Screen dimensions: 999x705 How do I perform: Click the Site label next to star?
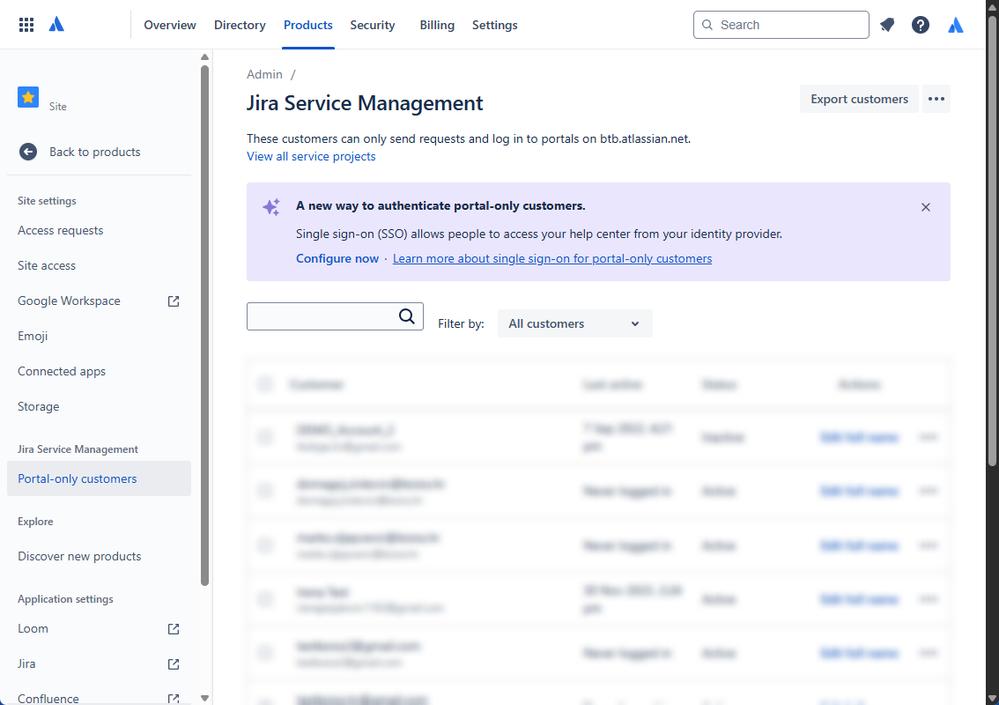click(58, 107)
